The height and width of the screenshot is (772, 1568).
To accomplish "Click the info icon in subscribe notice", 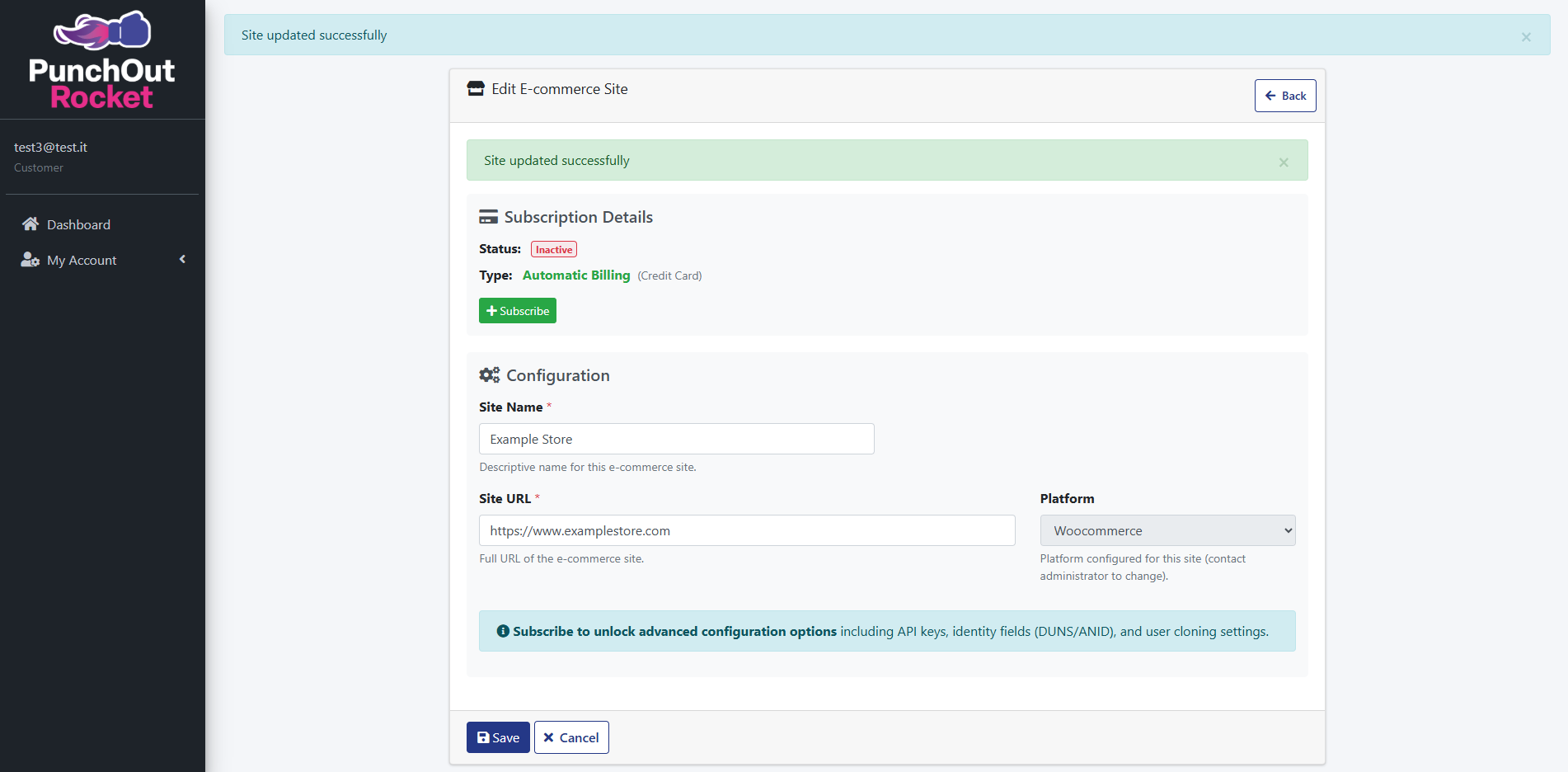I will point(503,631).
